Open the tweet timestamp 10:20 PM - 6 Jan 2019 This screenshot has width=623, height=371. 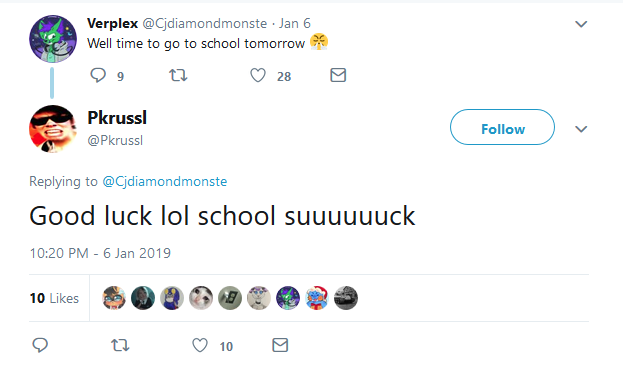point(100,253)
